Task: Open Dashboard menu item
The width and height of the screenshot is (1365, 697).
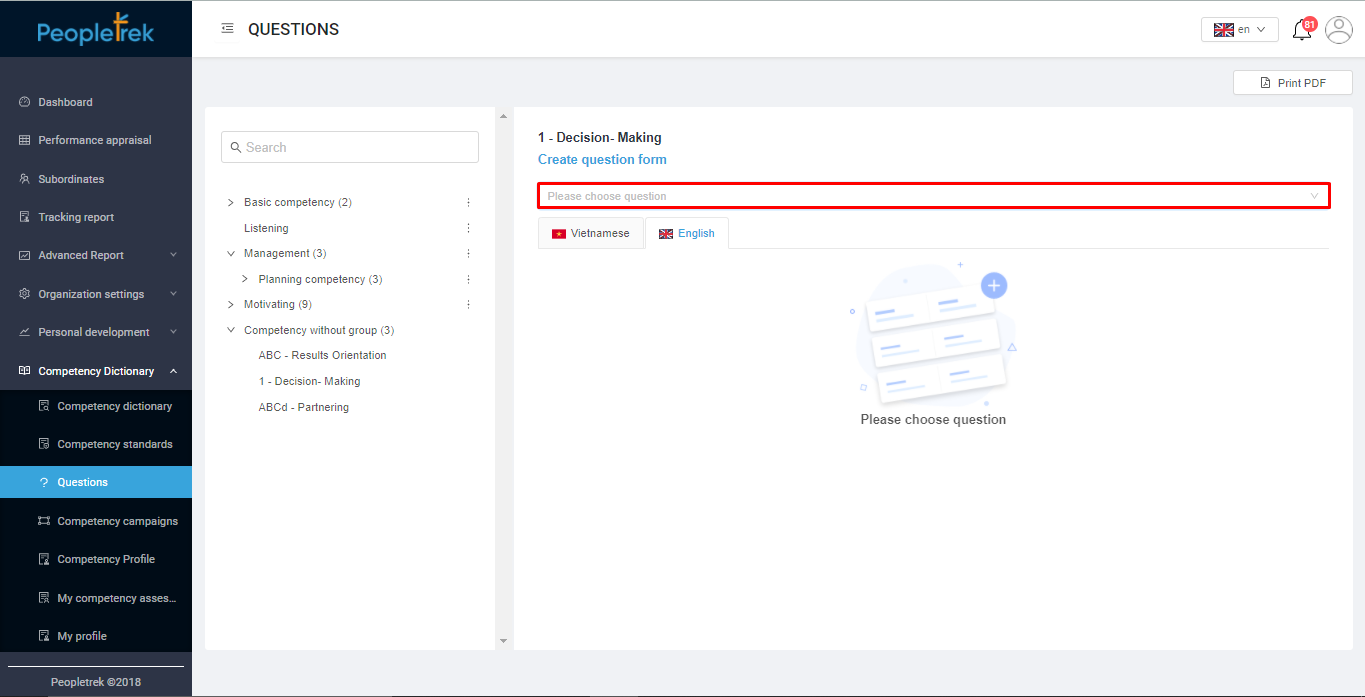Action: click(x=96, y=102)
